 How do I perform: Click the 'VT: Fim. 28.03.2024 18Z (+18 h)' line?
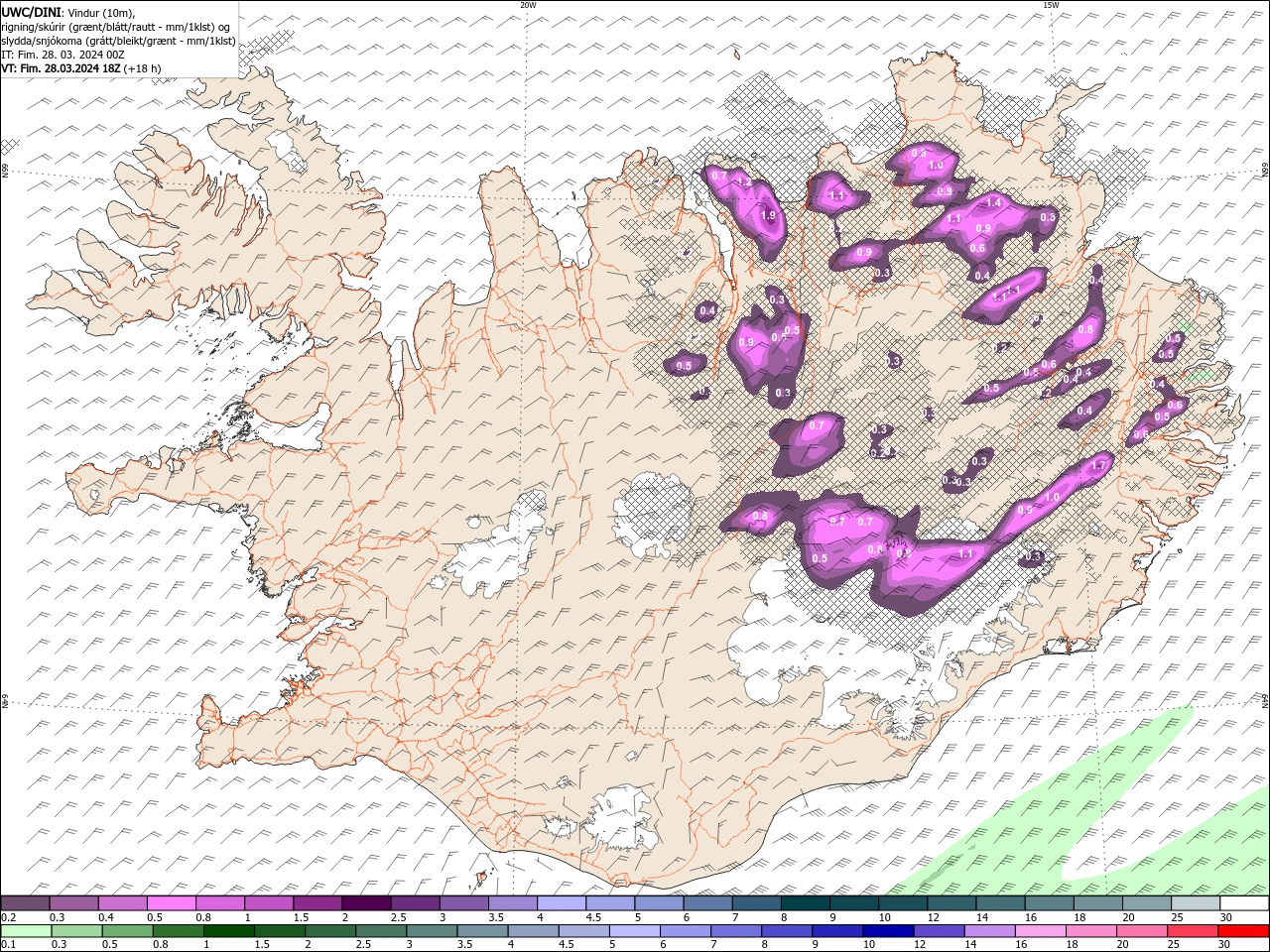pos(81,68)
